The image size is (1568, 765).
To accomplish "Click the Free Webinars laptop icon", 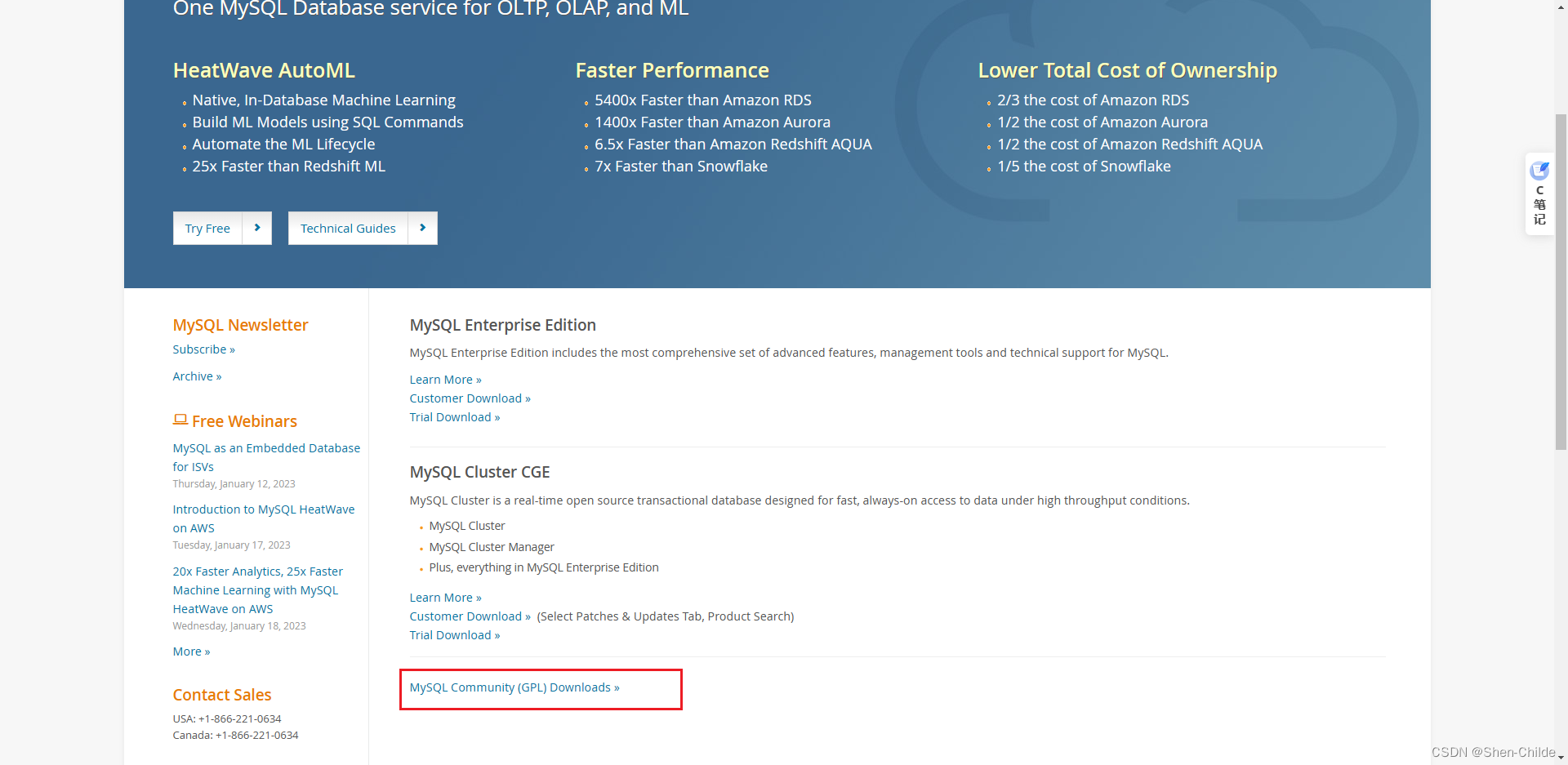I will [x=180, y=420].
